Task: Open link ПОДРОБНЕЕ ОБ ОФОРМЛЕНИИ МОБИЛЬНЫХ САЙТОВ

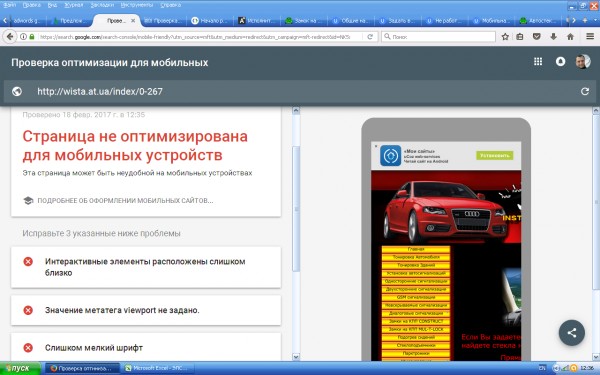Action: (x=125, y=201)
